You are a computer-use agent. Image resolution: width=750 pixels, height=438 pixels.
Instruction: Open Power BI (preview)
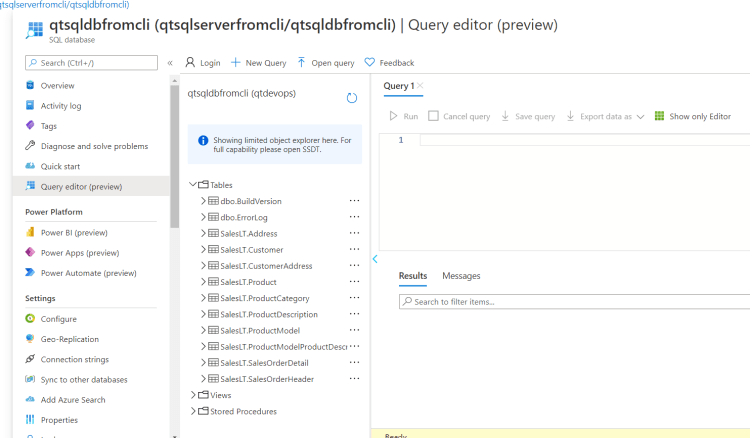(66, 232)
